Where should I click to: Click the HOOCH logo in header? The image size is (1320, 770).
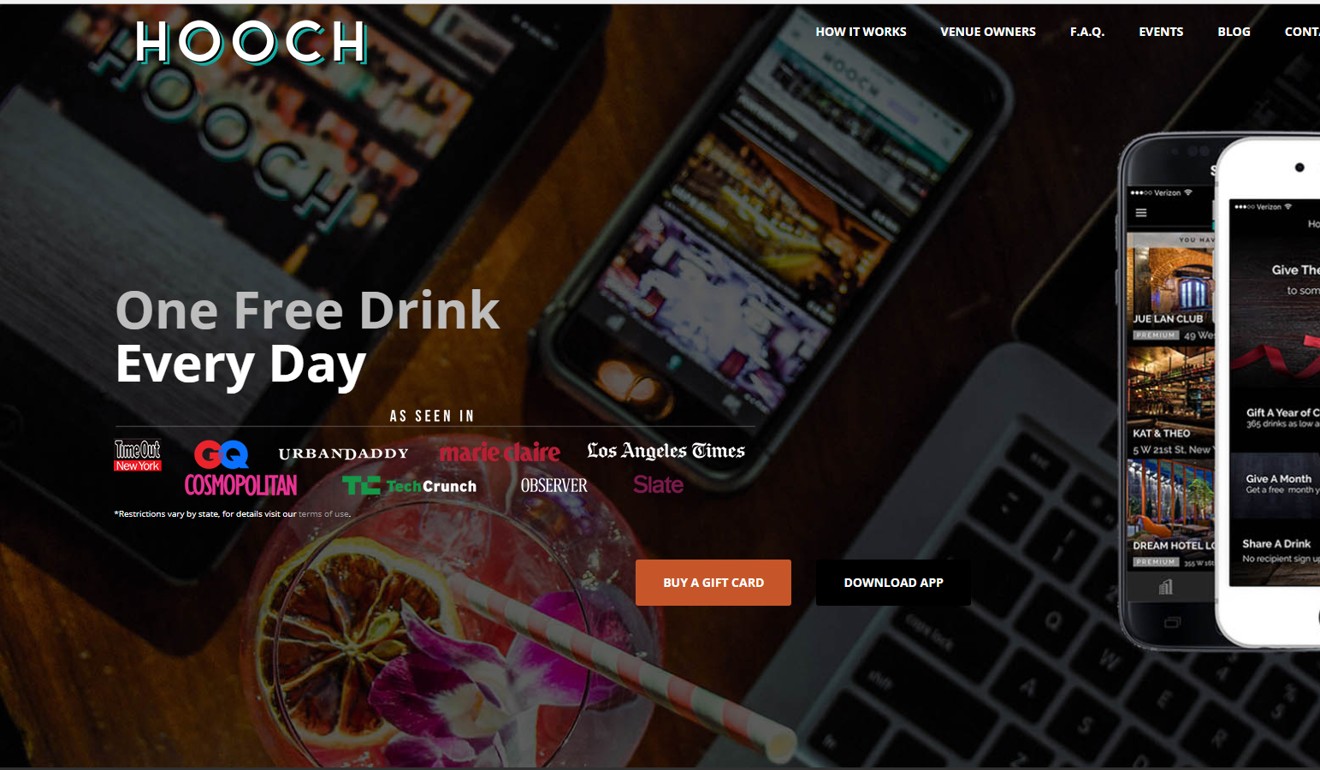[251, 43]
